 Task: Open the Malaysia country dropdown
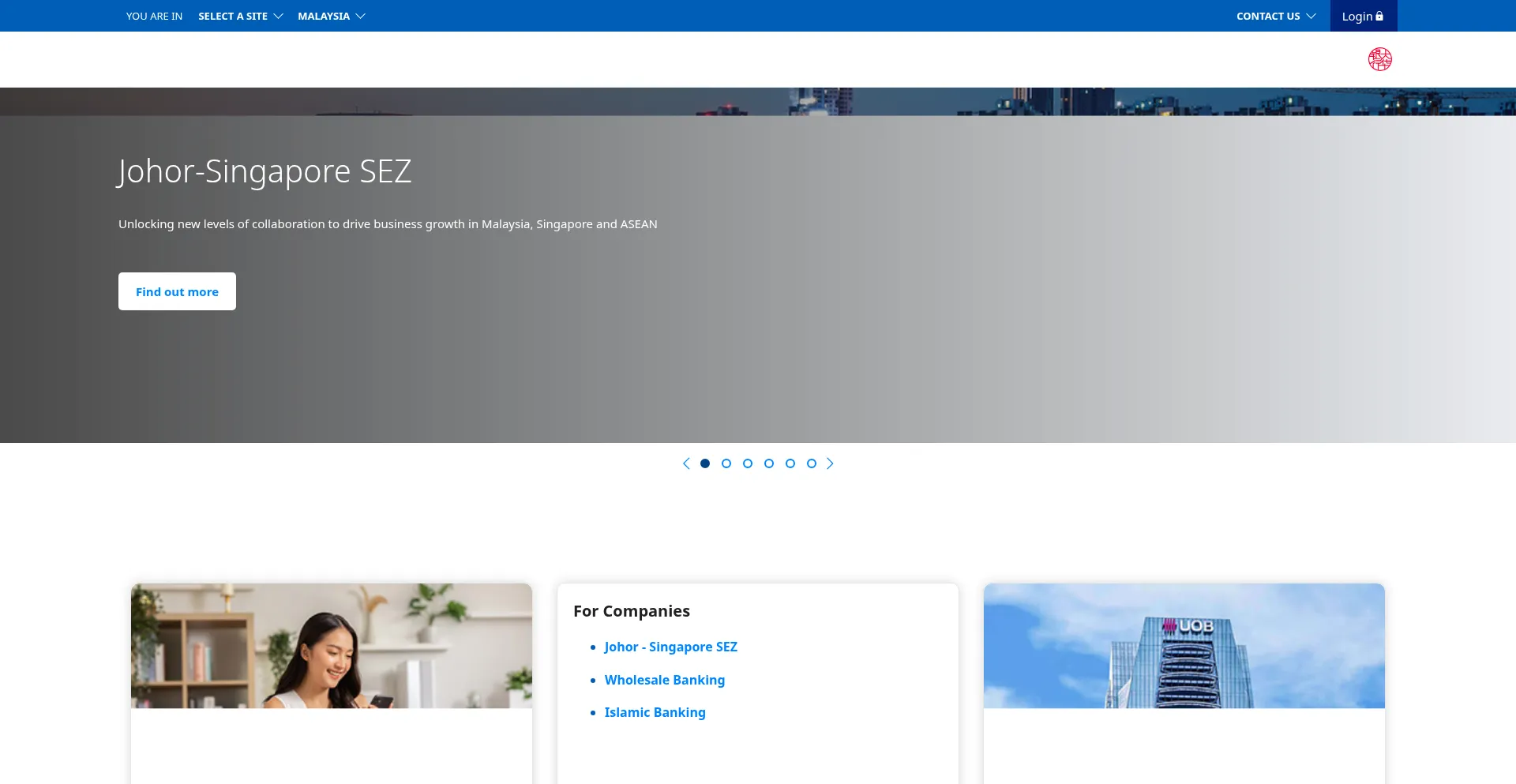[x=332, y=16]
